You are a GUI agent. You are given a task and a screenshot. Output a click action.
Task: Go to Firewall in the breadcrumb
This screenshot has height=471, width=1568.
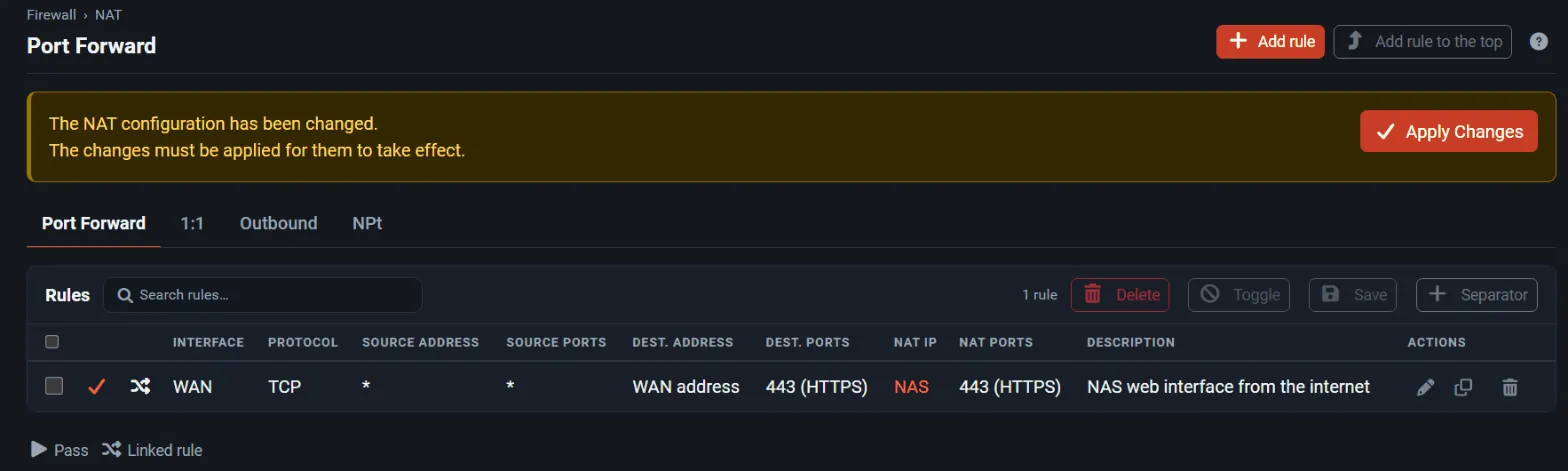[x=52, y=15]
